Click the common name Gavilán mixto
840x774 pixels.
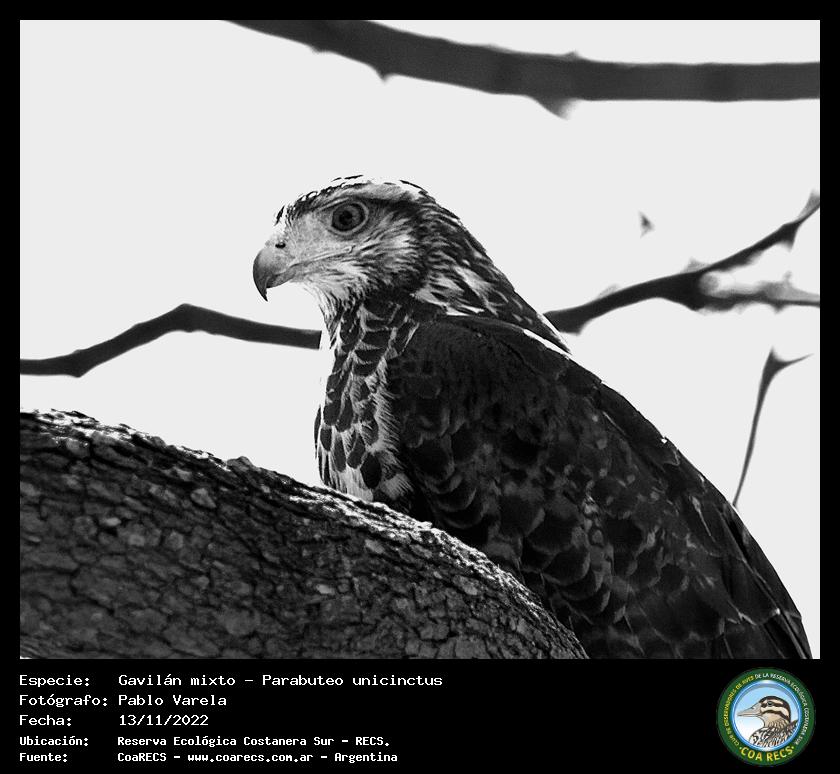176,680
